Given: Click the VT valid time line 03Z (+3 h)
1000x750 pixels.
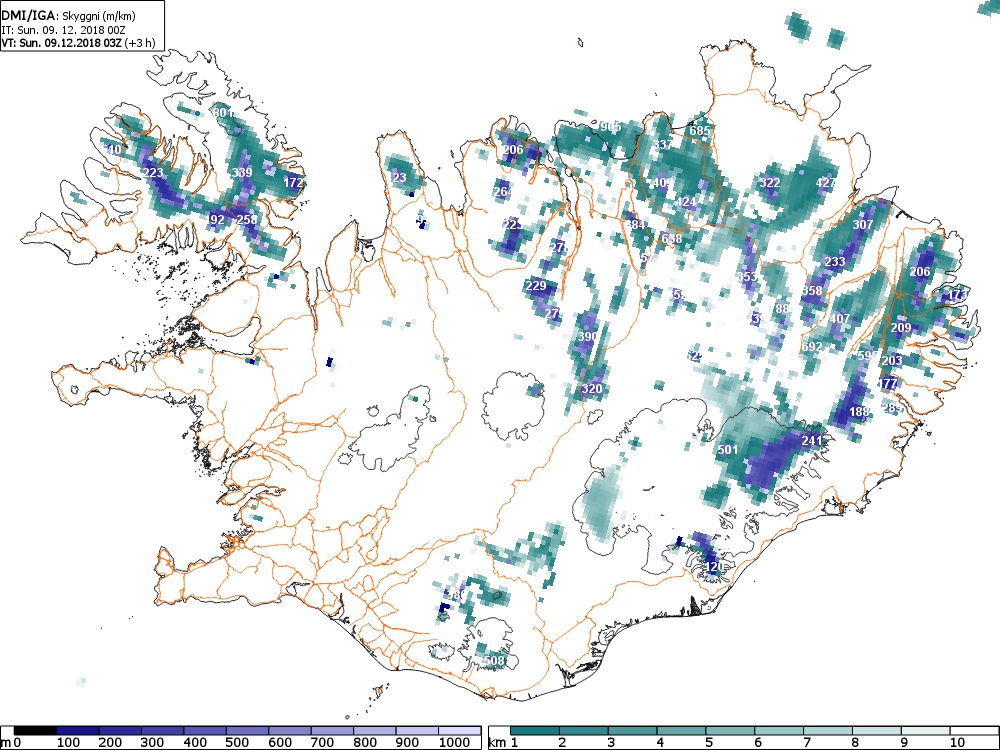Looking at the screenshot, I should pyautogui.click(x=78, y=43).
